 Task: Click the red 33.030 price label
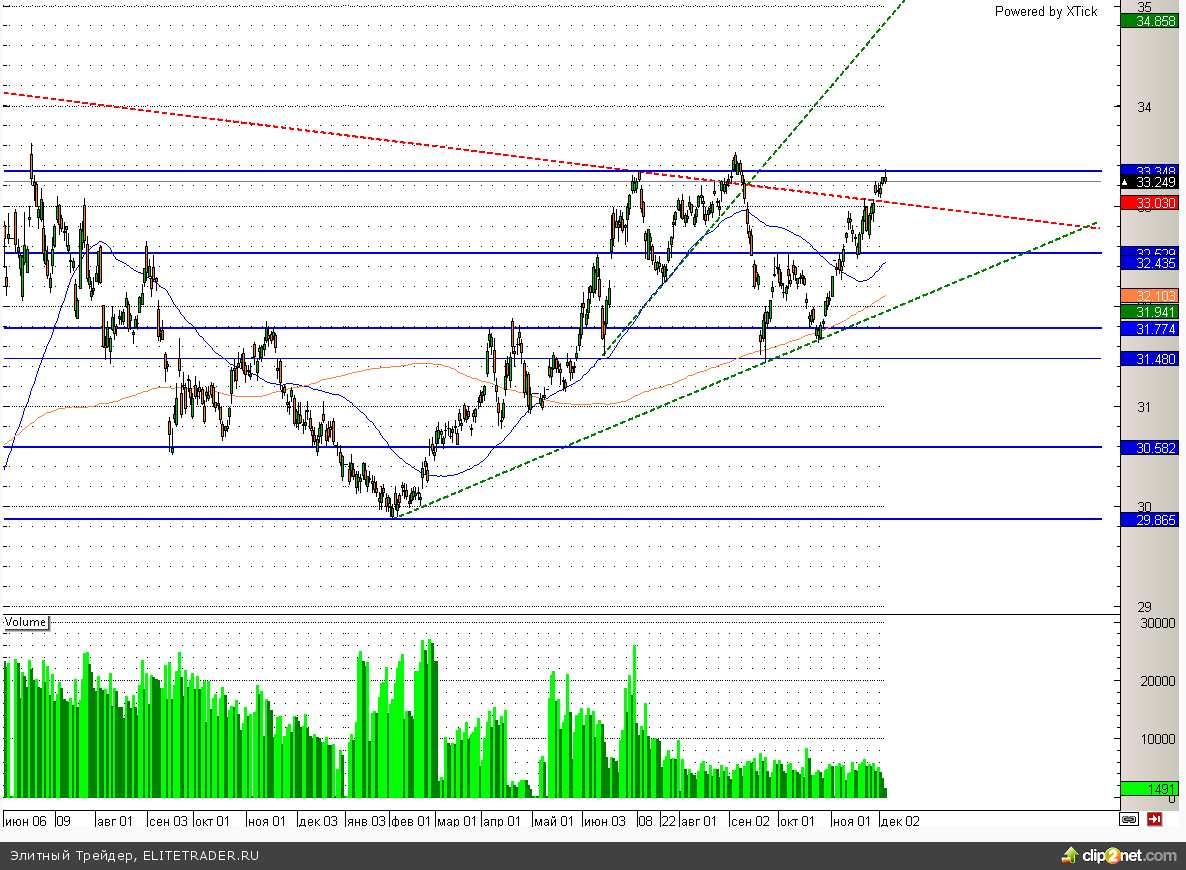point(1149,203)
